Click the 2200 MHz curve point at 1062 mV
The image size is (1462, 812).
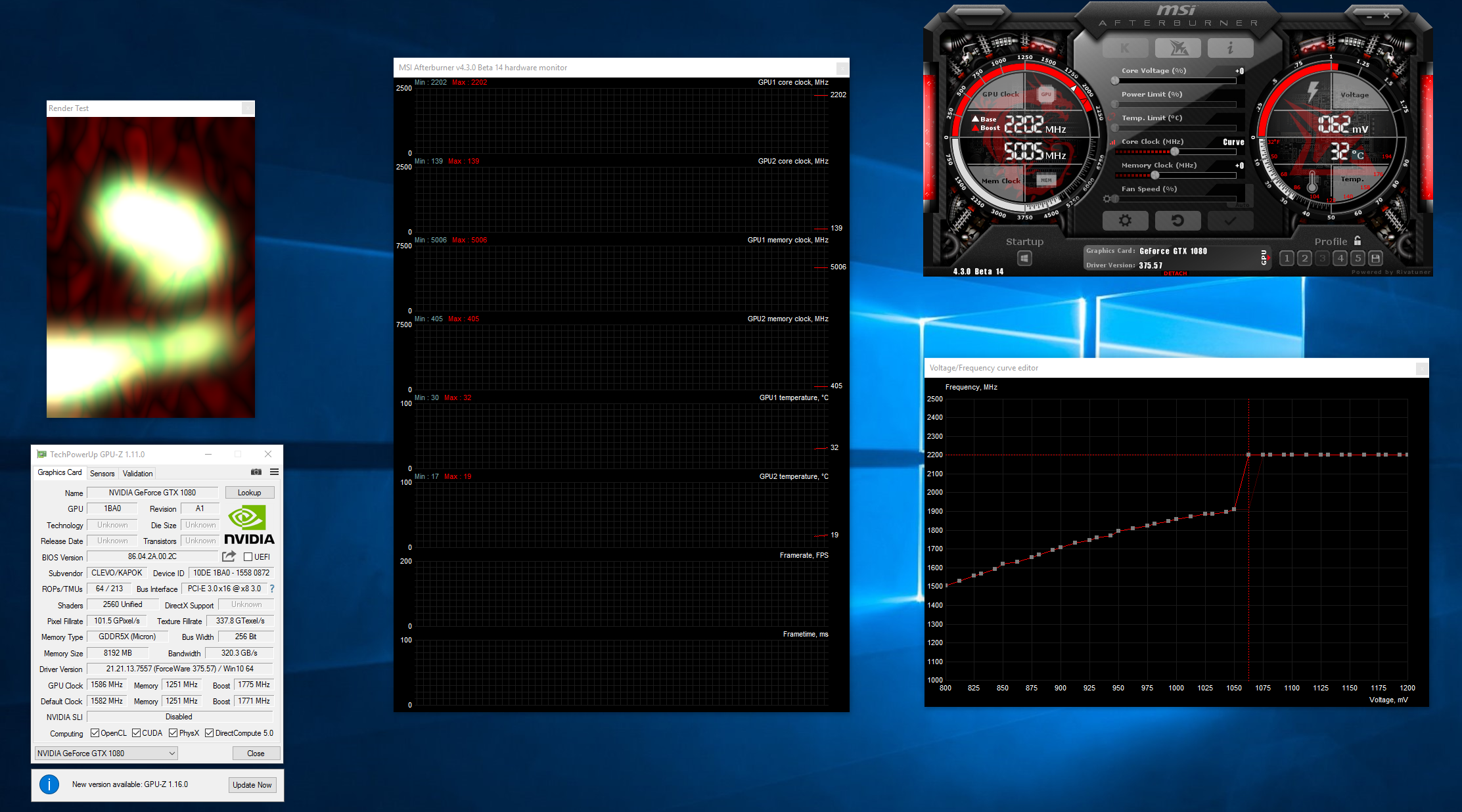coord(1248,455)
